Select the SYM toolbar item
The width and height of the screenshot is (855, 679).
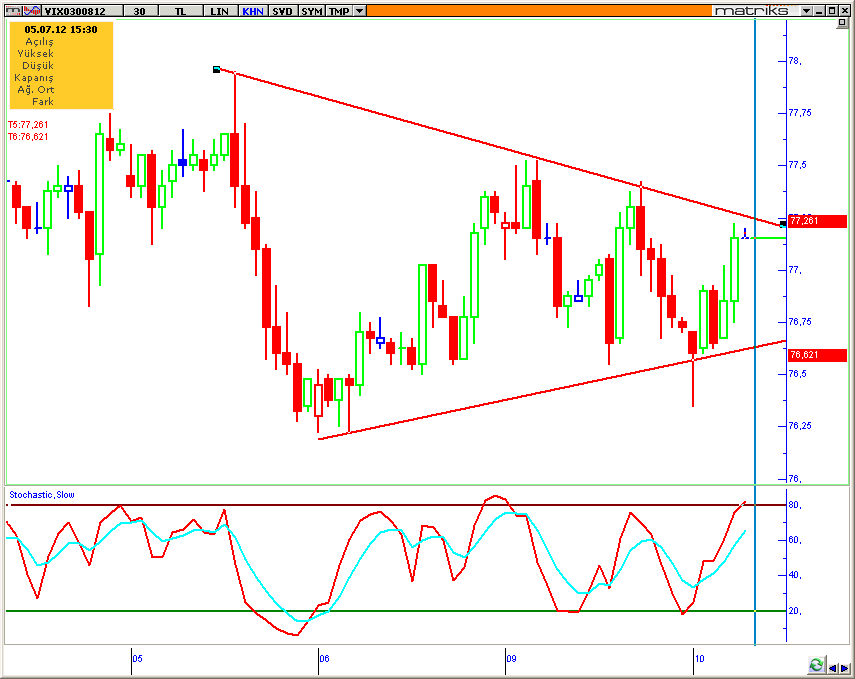coord(312,11)
